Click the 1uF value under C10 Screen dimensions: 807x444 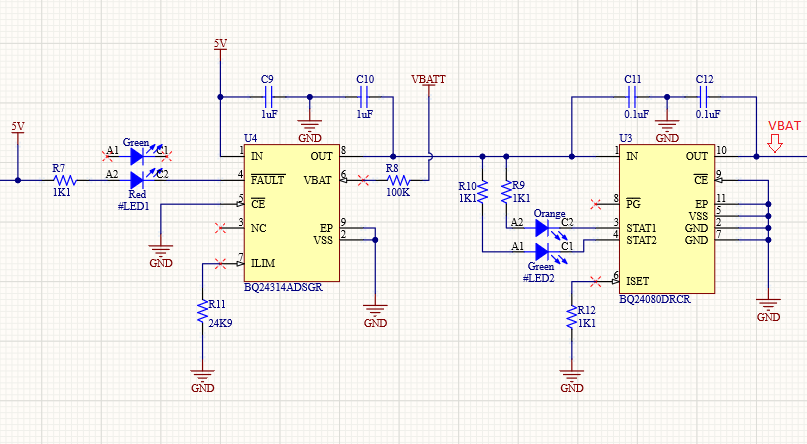pyautogui.click(x=365, y=114)
